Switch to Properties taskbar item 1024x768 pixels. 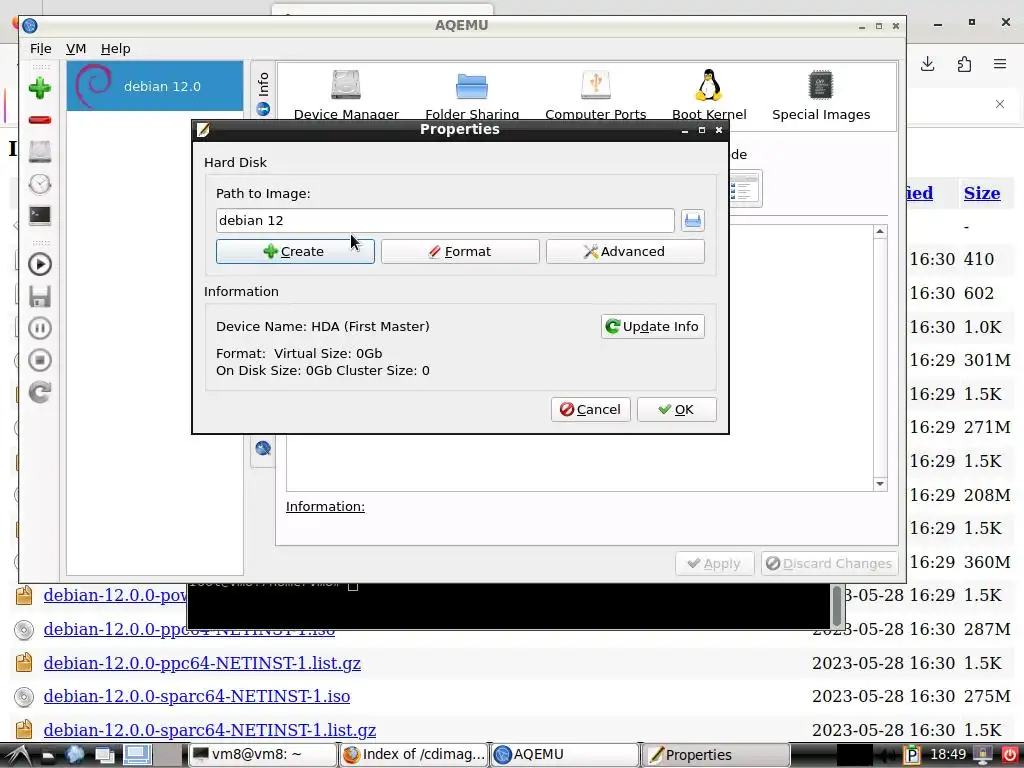click(716, 755)
